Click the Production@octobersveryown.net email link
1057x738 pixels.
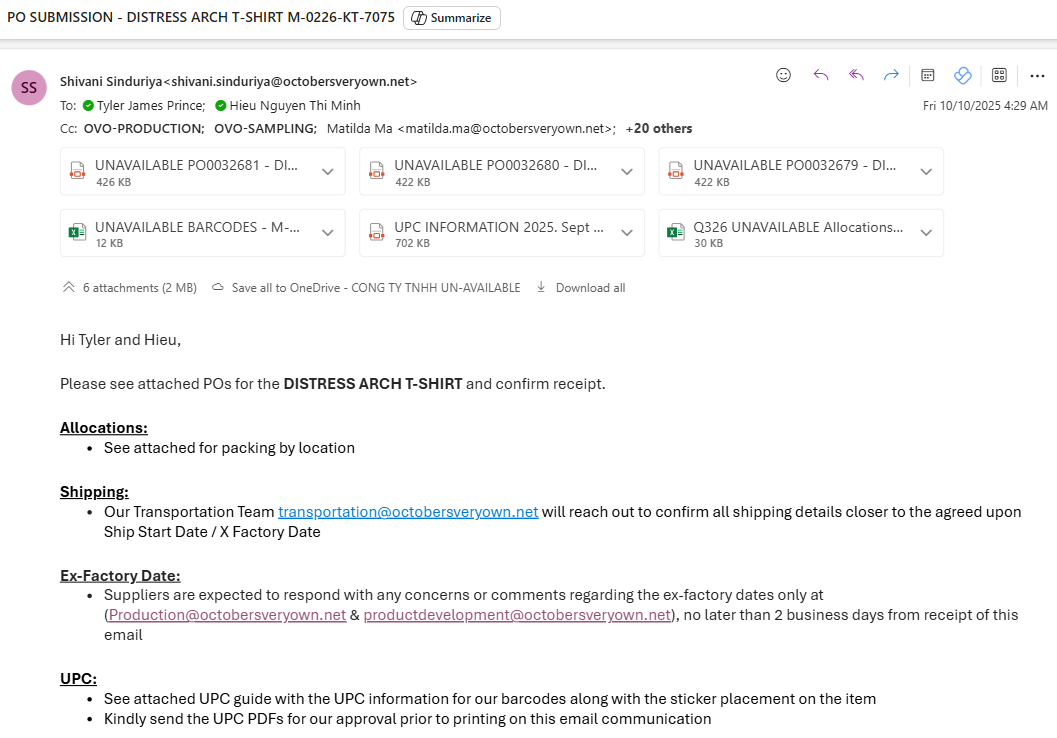227,615
